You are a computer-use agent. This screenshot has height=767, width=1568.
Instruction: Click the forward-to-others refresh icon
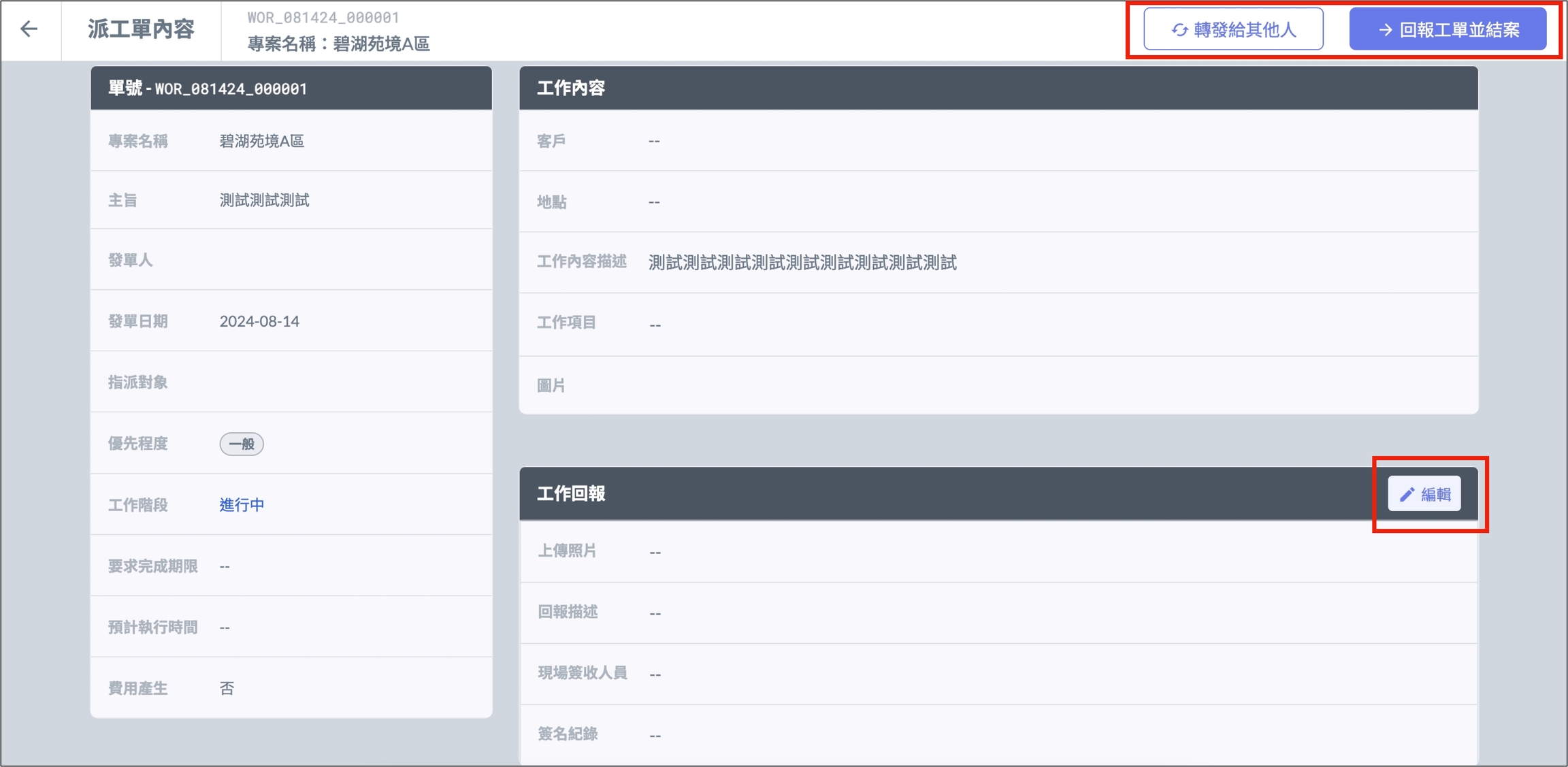[1179, 30]
